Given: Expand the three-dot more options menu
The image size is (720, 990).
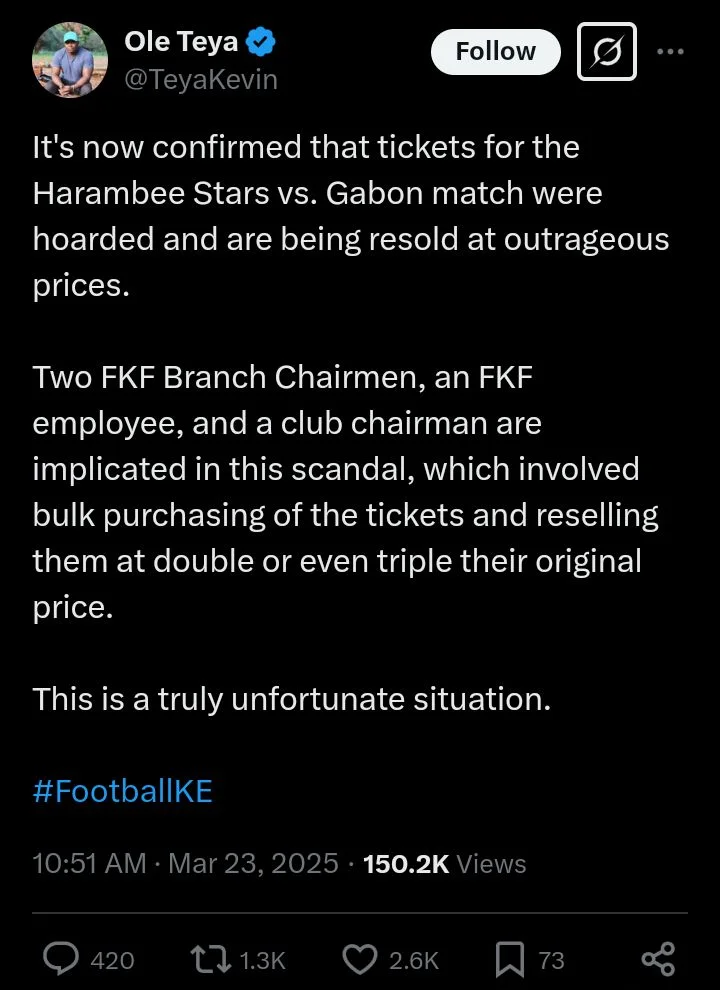Looking at the screenshot, I should 670,51.
